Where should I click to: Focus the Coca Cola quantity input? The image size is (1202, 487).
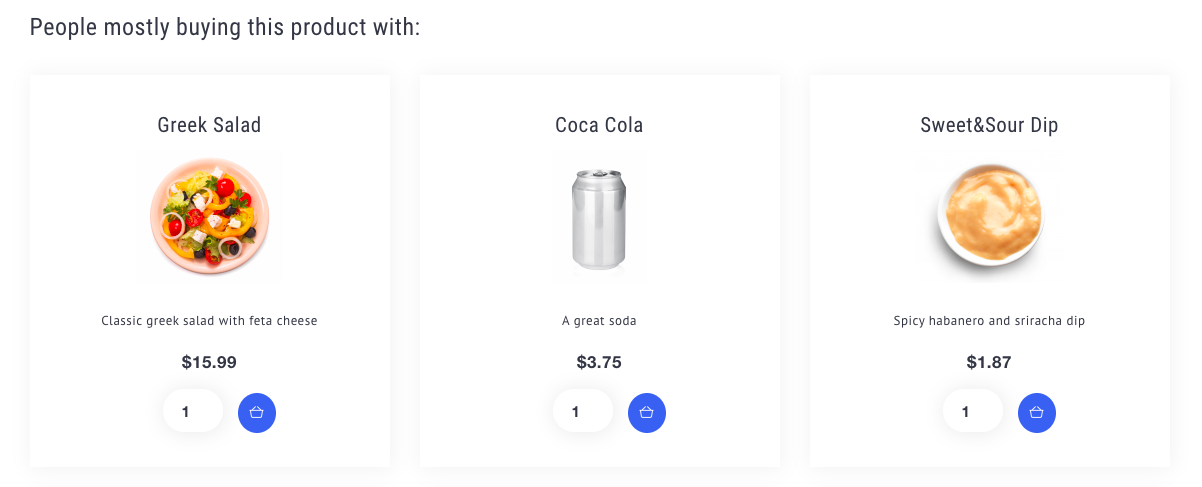click(x=583, y=411)
